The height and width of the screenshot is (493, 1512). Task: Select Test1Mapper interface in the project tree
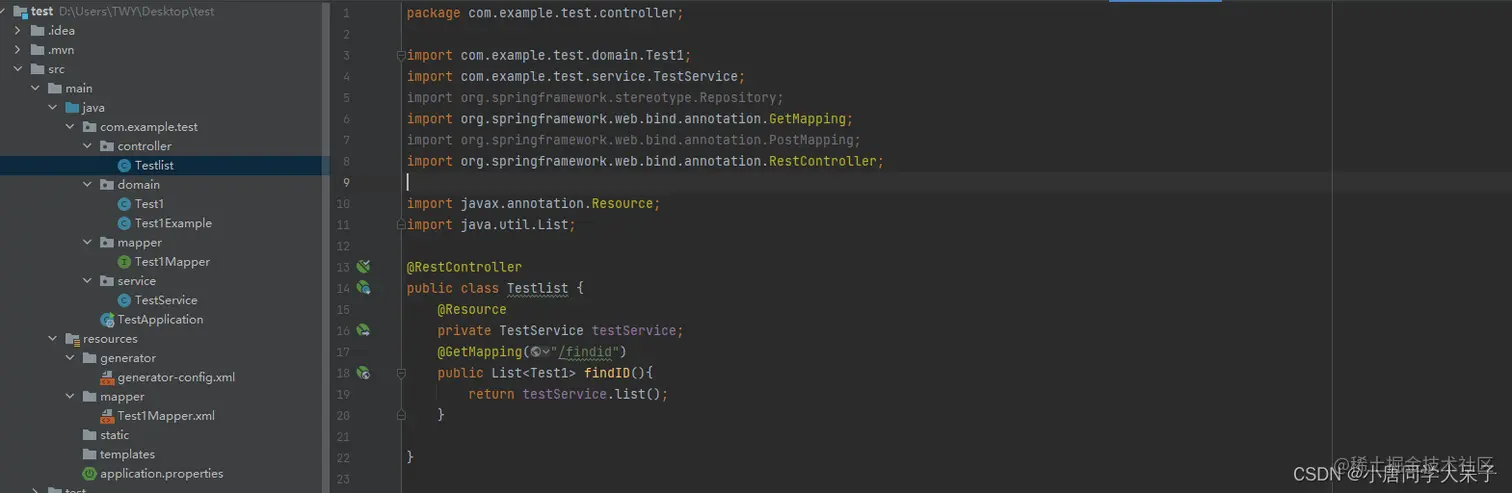[172, 262]
